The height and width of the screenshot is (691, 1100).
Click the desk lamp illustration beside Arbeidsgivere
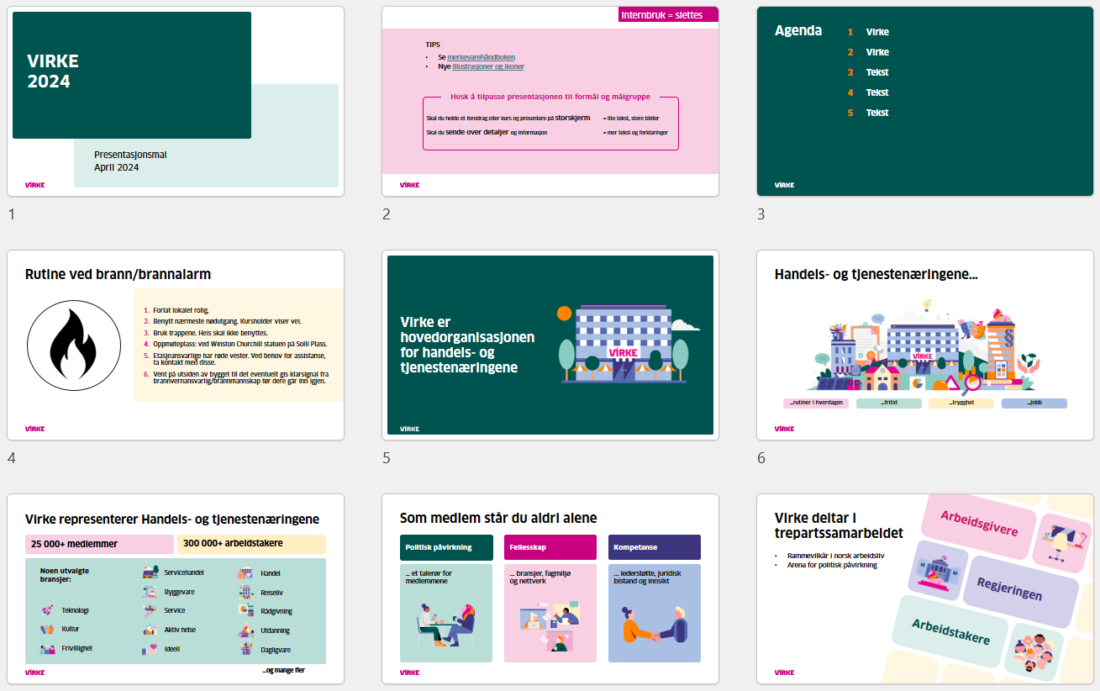(x=1065, y=542)
